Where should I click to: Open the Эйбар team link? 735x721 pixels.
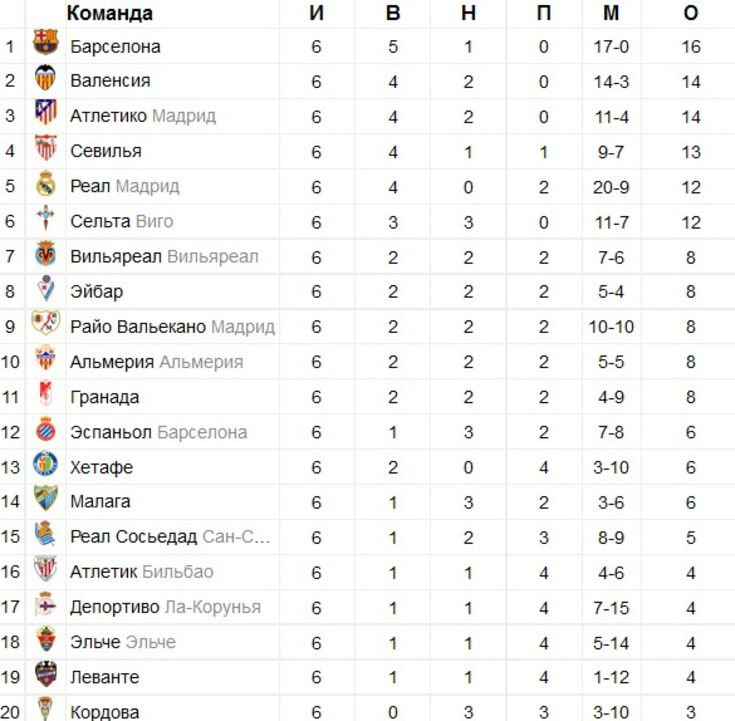point(97,292)
